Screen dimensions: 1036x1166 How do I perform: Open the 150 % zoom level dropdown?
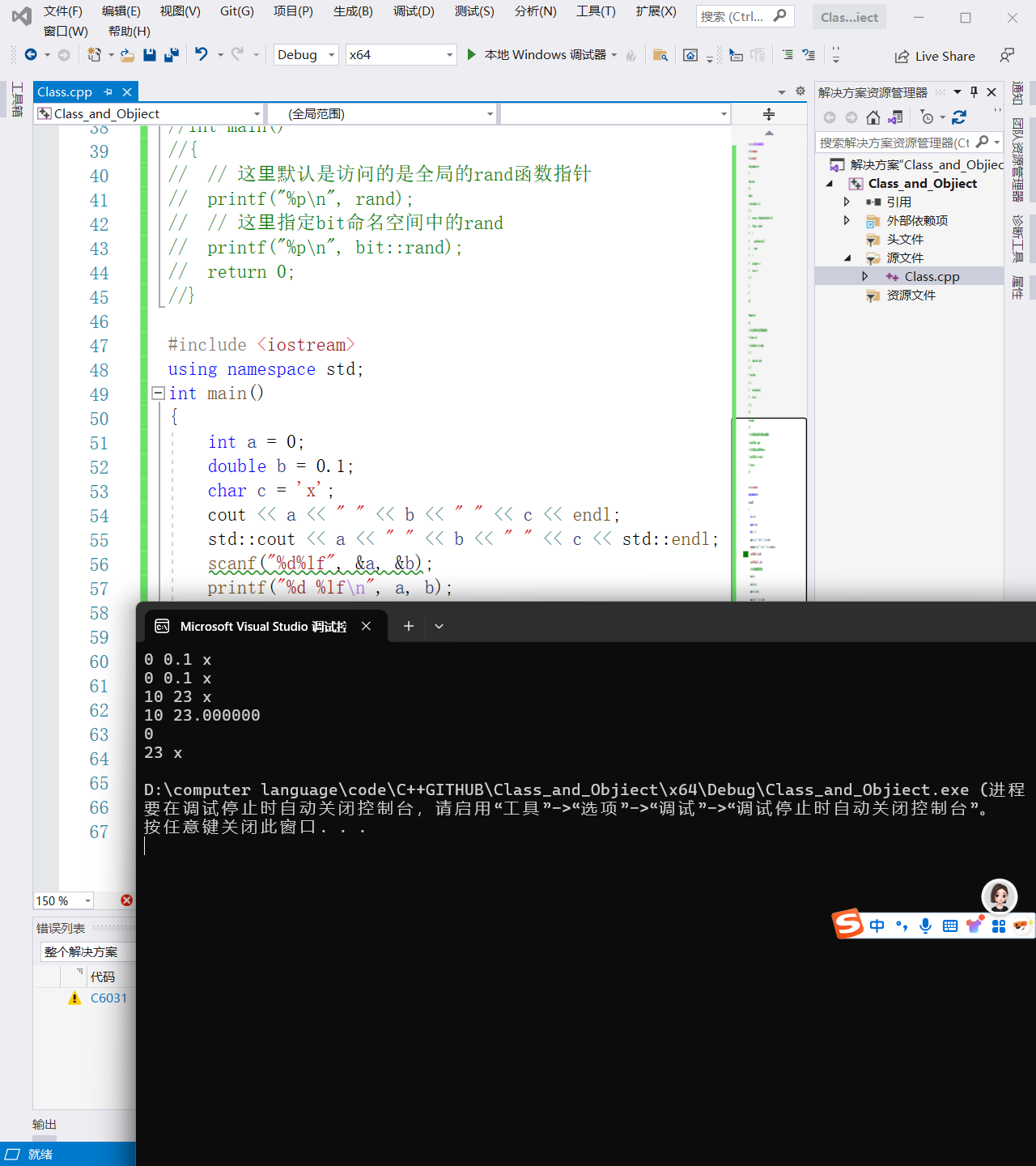coord(64,900)
